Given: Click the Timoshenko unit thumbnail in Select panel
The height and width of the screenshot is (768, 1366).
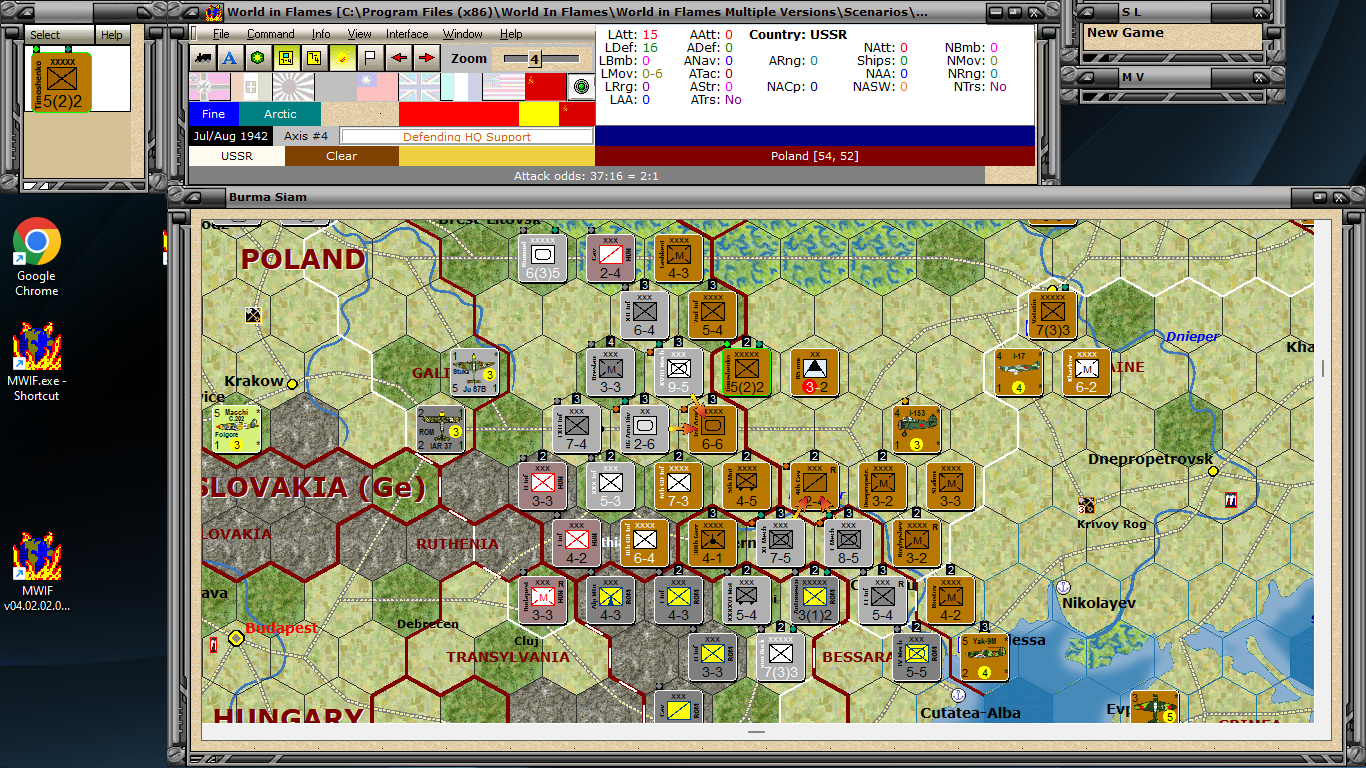Looking at the screenshot, I should coord(63,82).
